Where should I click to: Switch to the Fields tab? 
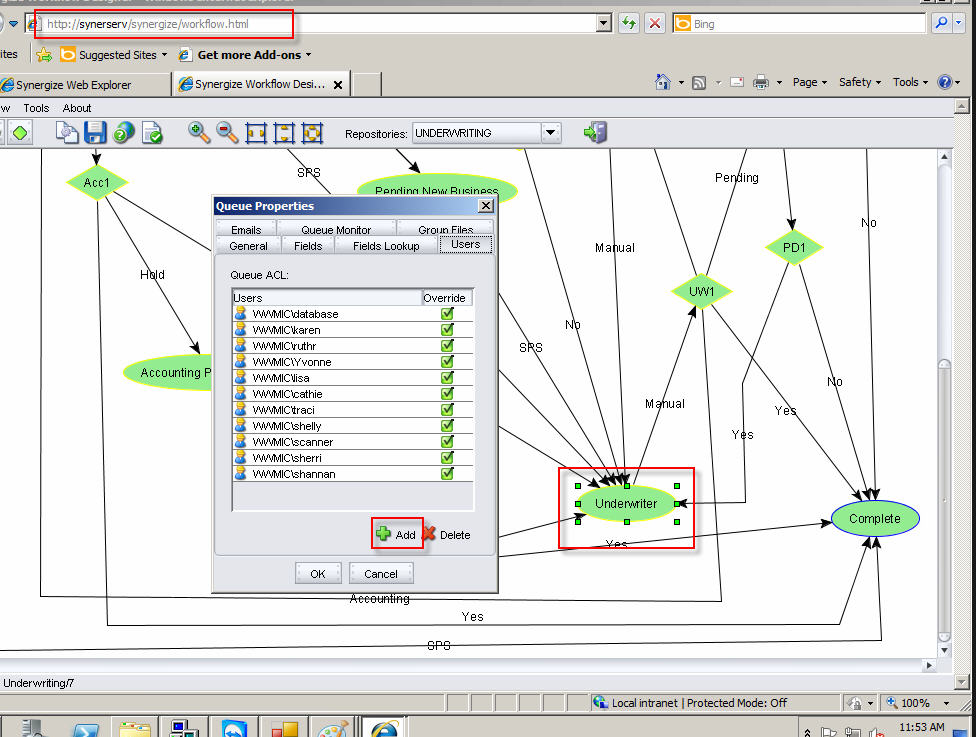(308, 246)
